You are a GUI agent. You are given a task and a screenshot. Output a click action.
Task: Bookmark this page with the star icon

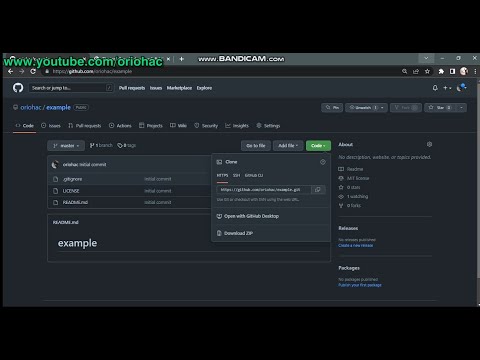[427, 71]
